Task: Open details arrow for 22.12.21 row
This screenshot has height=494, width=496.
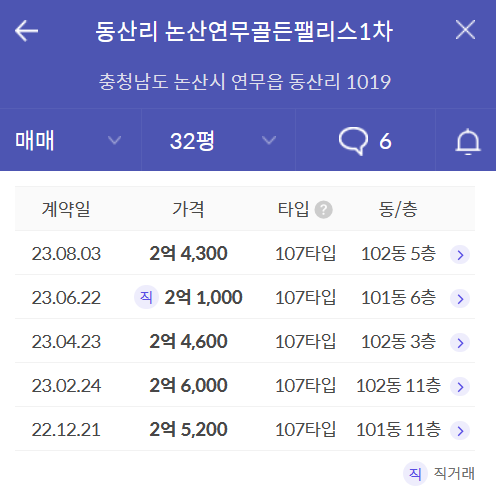Action: 460,431
